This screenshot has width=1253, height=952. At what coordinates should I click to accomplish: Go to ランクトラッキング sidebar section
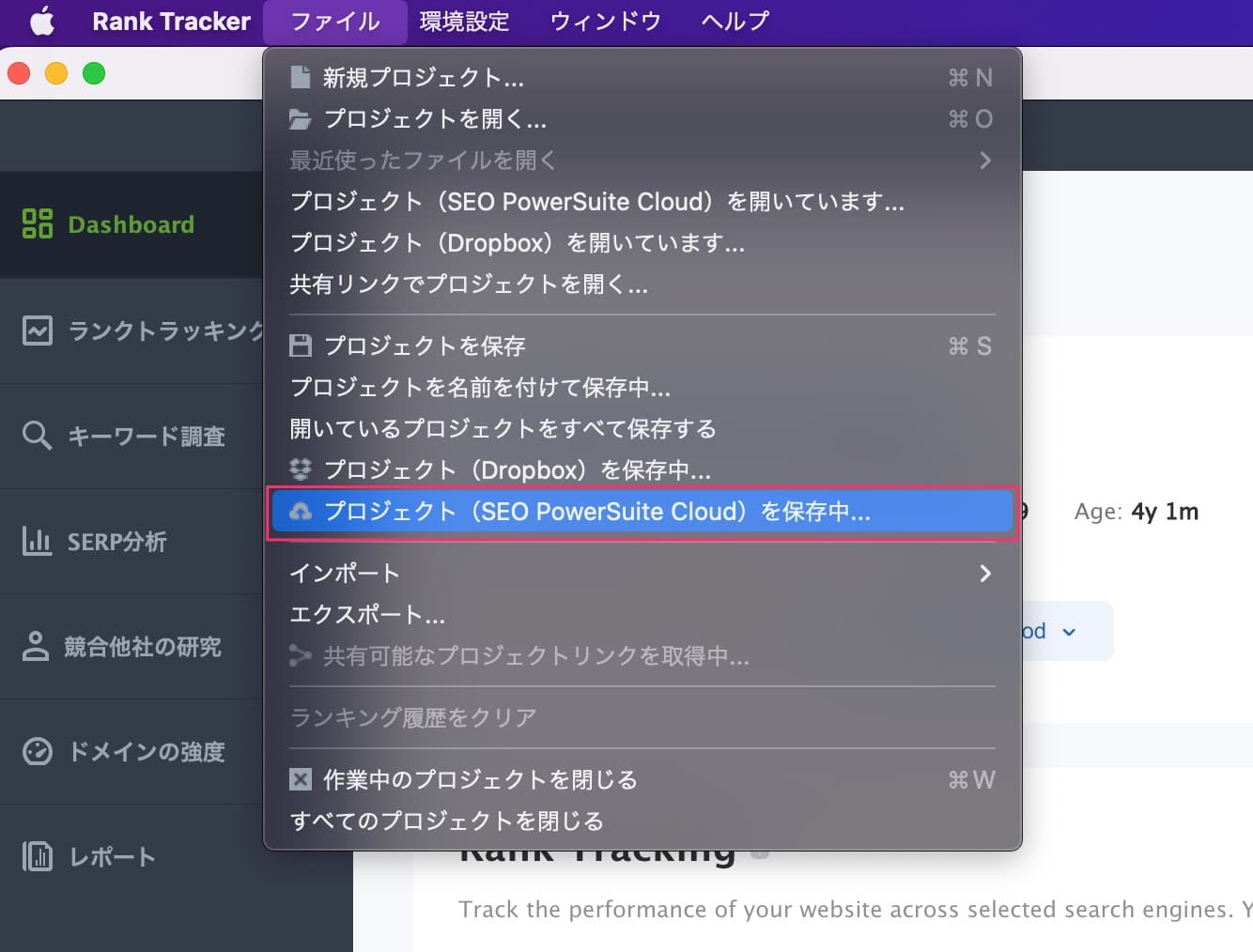pos(131,330)
